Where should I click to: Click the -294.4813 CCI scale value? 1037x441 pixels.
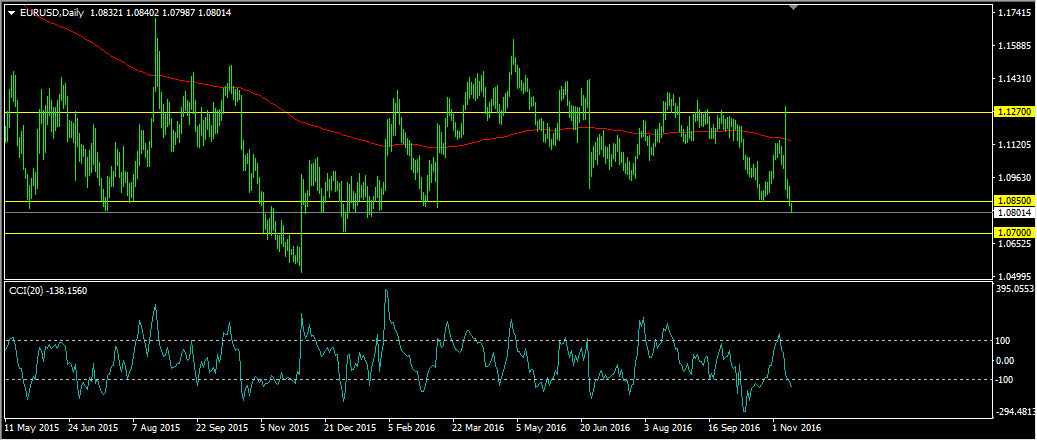(x=1015, y=410)
